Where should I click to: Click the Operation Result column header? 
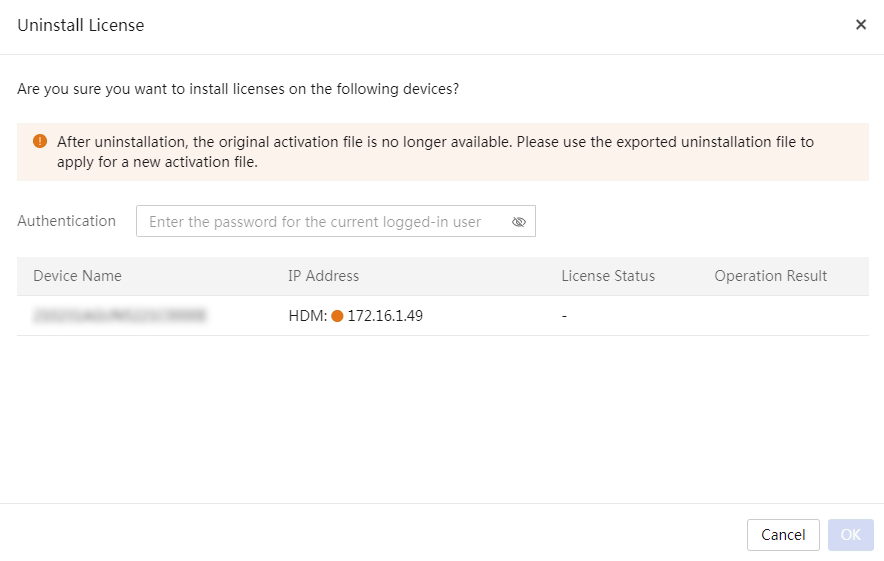[770, 276]
